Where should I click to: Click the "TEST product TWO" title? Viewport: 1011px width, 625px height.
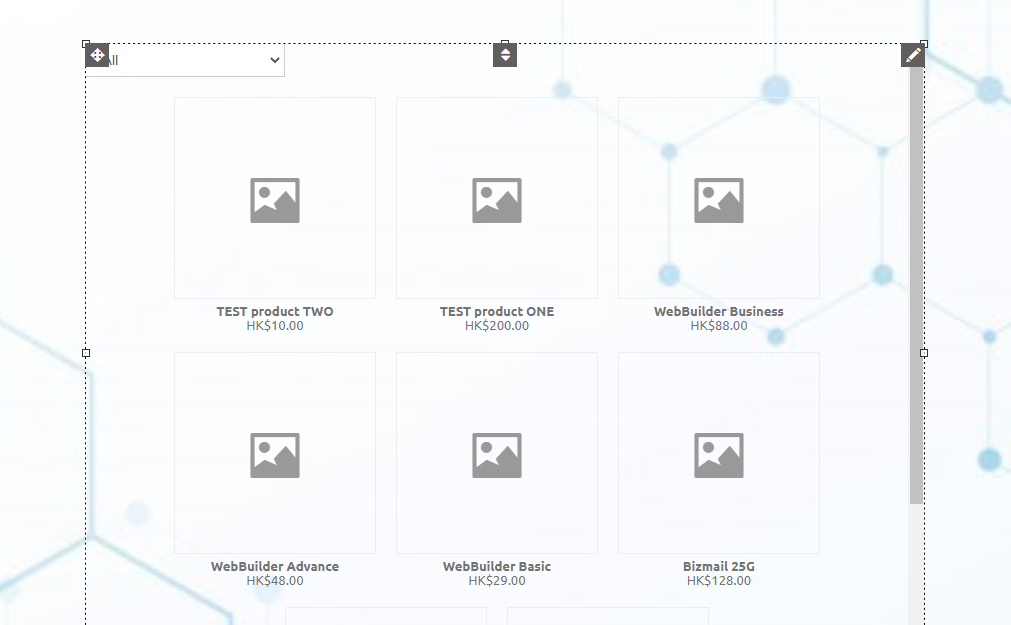[x=275, y=311]
